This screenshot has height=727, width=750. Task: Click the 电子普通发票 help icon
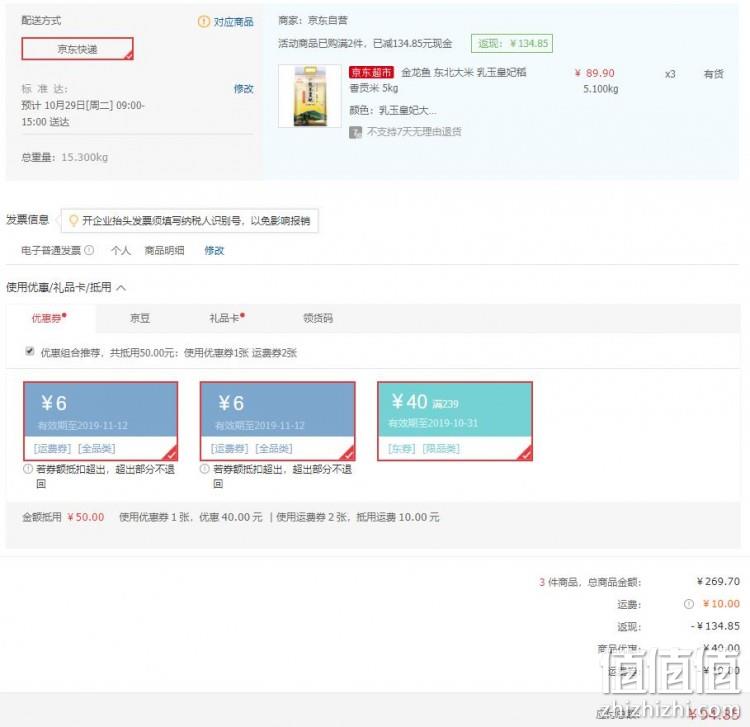(89, 250)
